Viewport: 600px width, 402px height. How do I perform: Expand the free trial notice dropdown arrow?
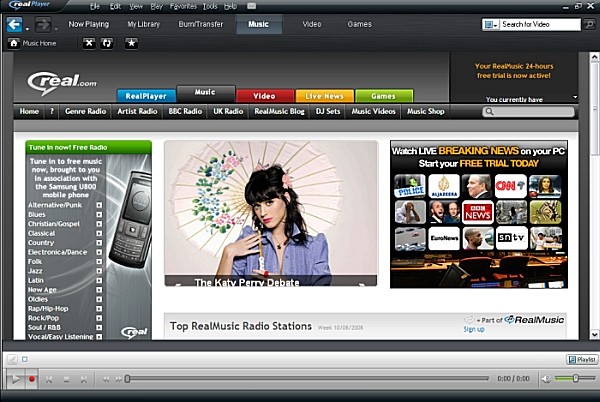coord(575,97)
